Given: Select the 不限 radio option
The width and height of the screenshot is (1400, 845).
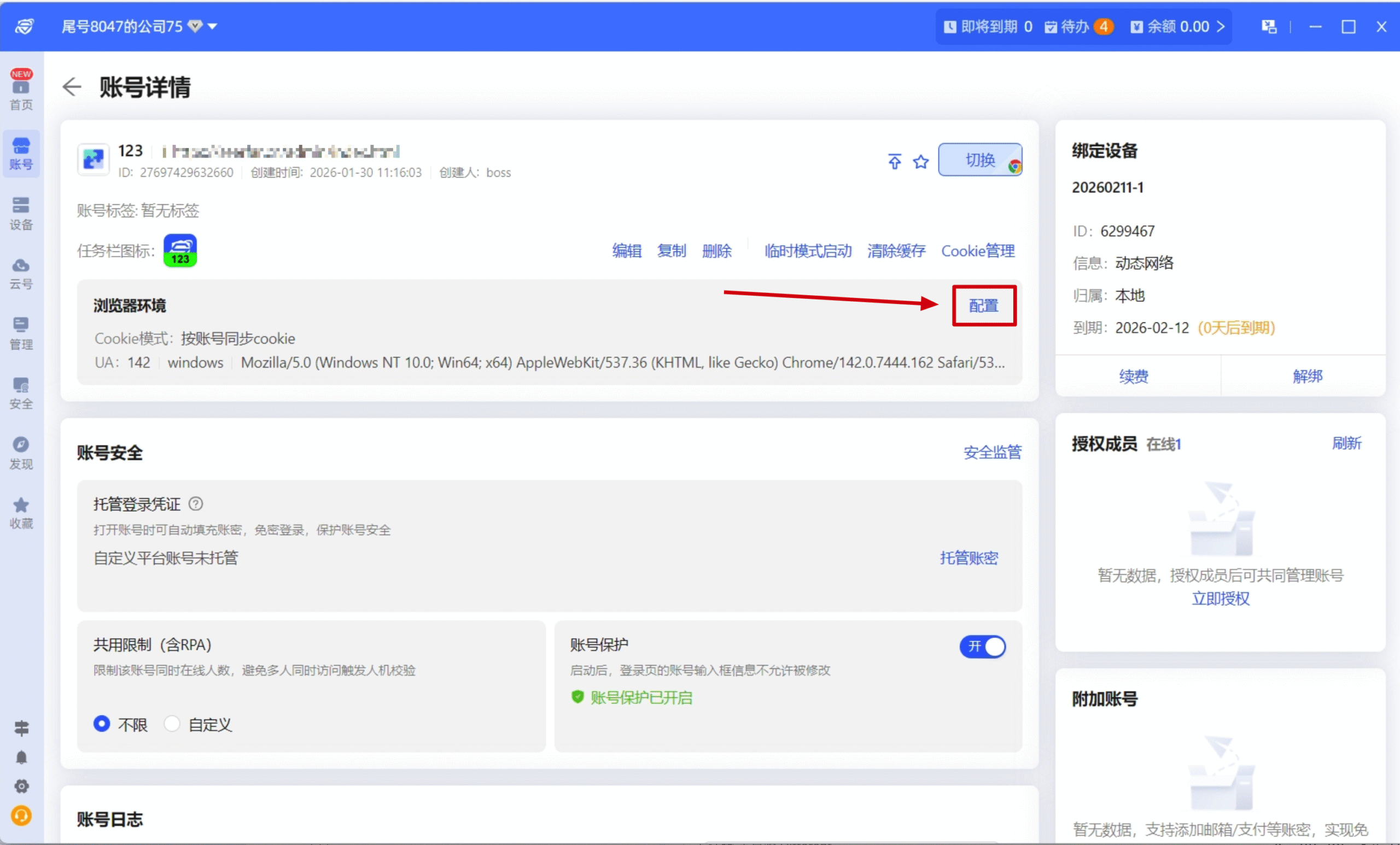Looking at the screenshot, I should point(102,724).
